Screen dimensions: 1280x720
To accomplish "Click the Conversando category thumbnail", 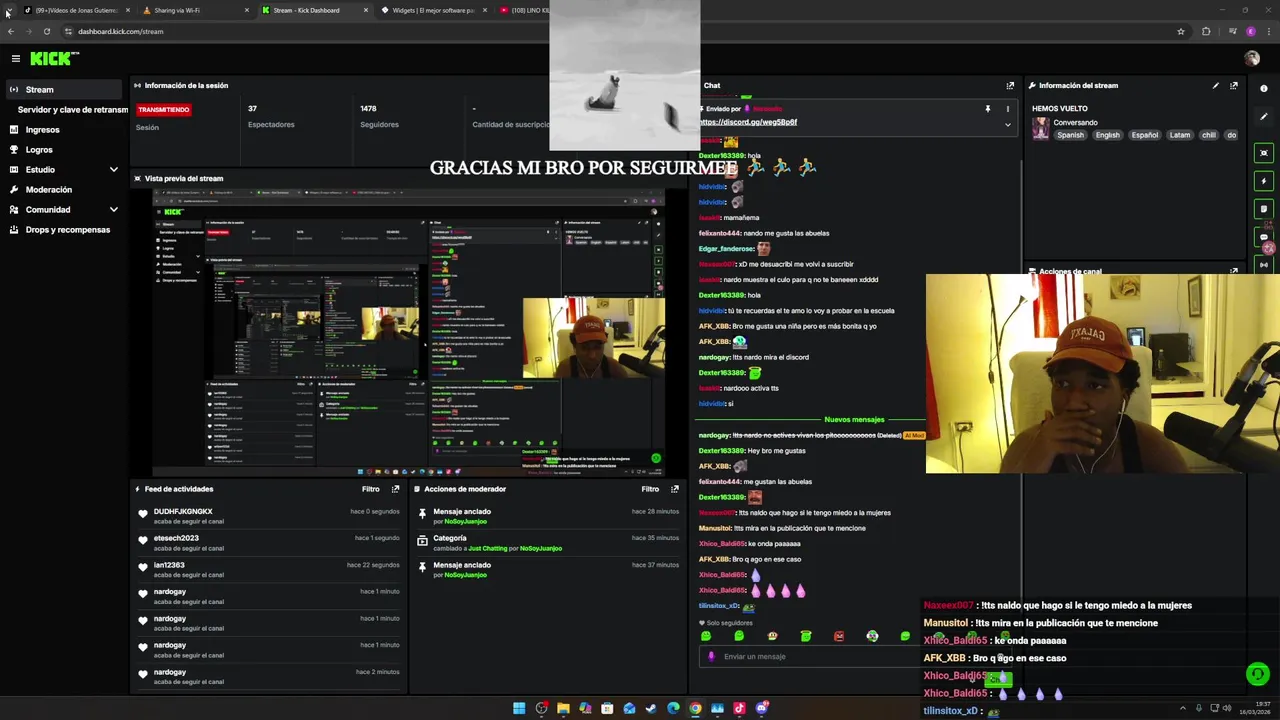I will coord(1041,128).
